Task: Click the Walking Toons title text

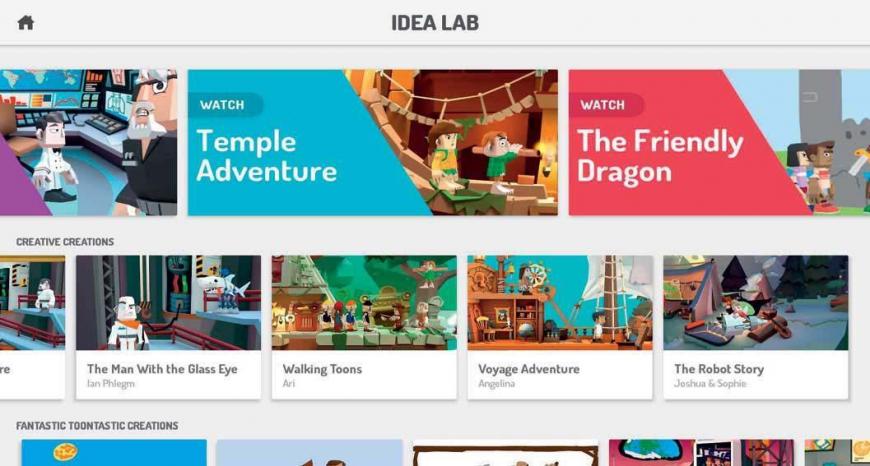Action: [322, 369]
